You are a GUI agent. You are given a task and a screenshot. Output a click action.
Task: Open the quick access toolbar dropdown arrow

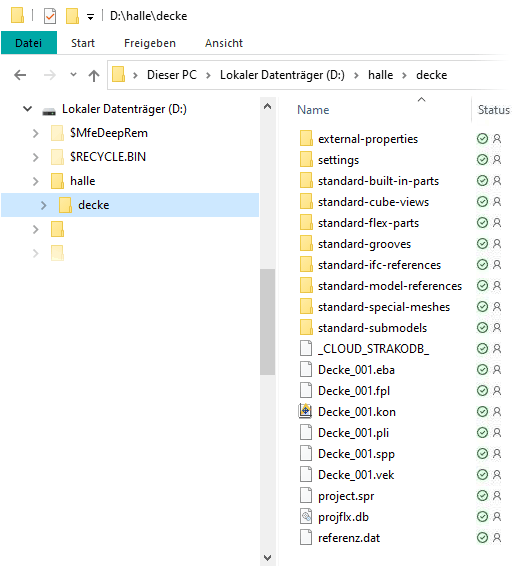90,17
